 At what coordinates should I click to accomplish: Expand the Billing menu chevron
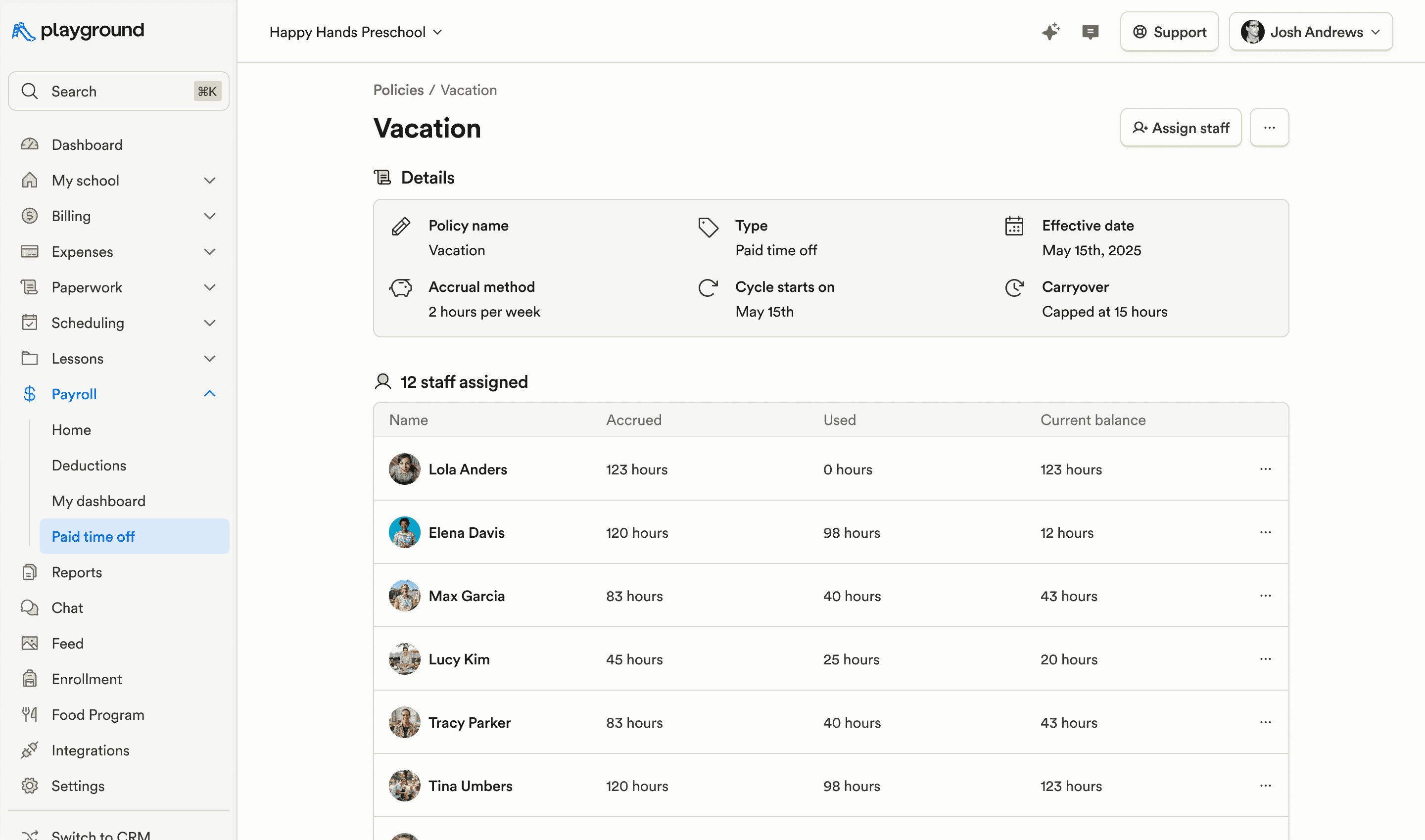point(209,216)
